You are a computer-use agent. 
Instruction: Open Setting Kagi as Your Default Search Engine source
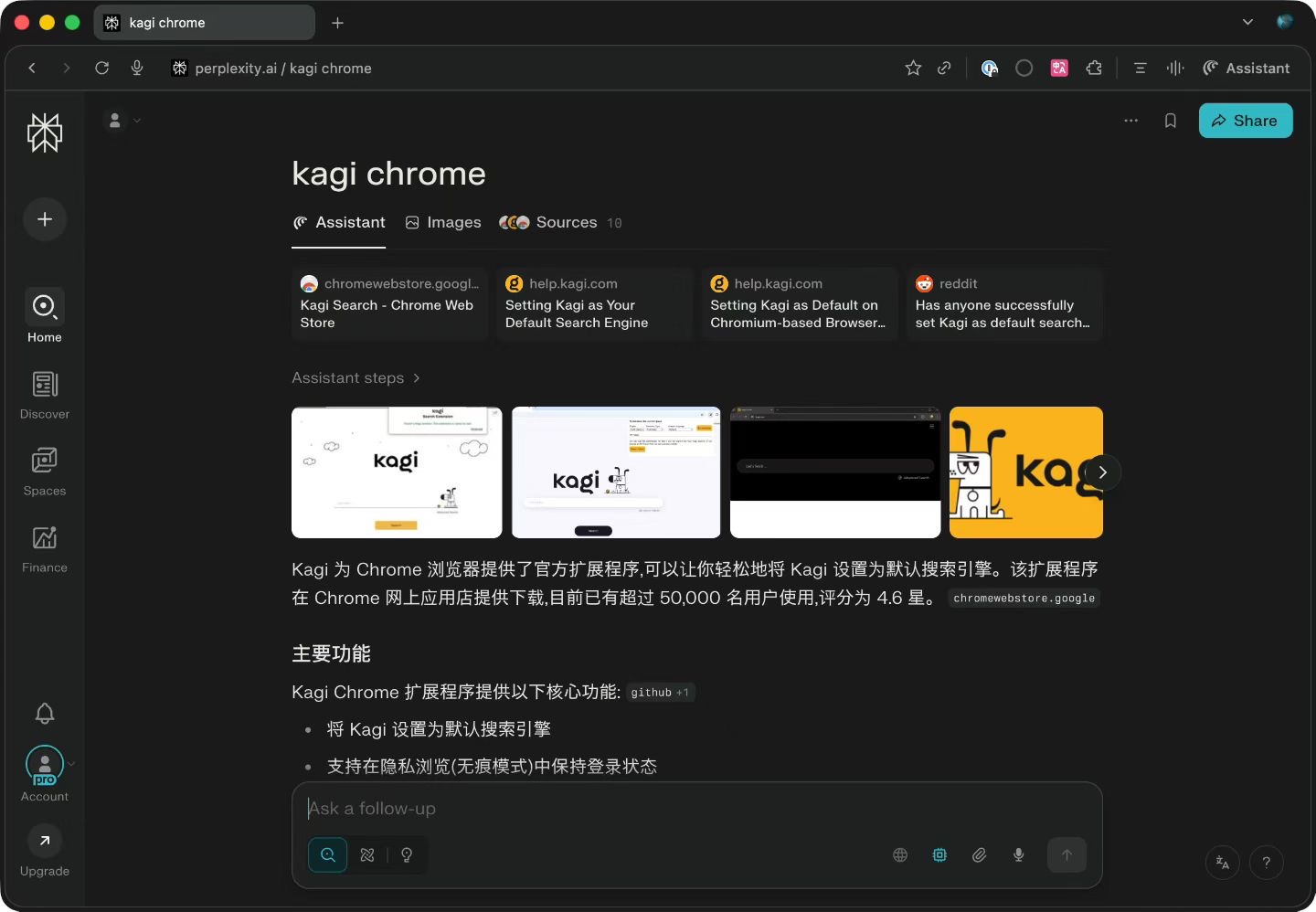[595, 304]
